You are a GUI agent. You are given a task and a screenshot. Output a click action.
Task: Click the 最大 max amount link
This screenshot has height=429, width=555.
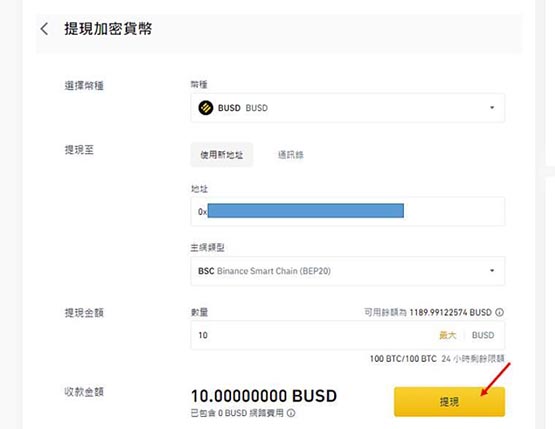(x=448, y=335)
